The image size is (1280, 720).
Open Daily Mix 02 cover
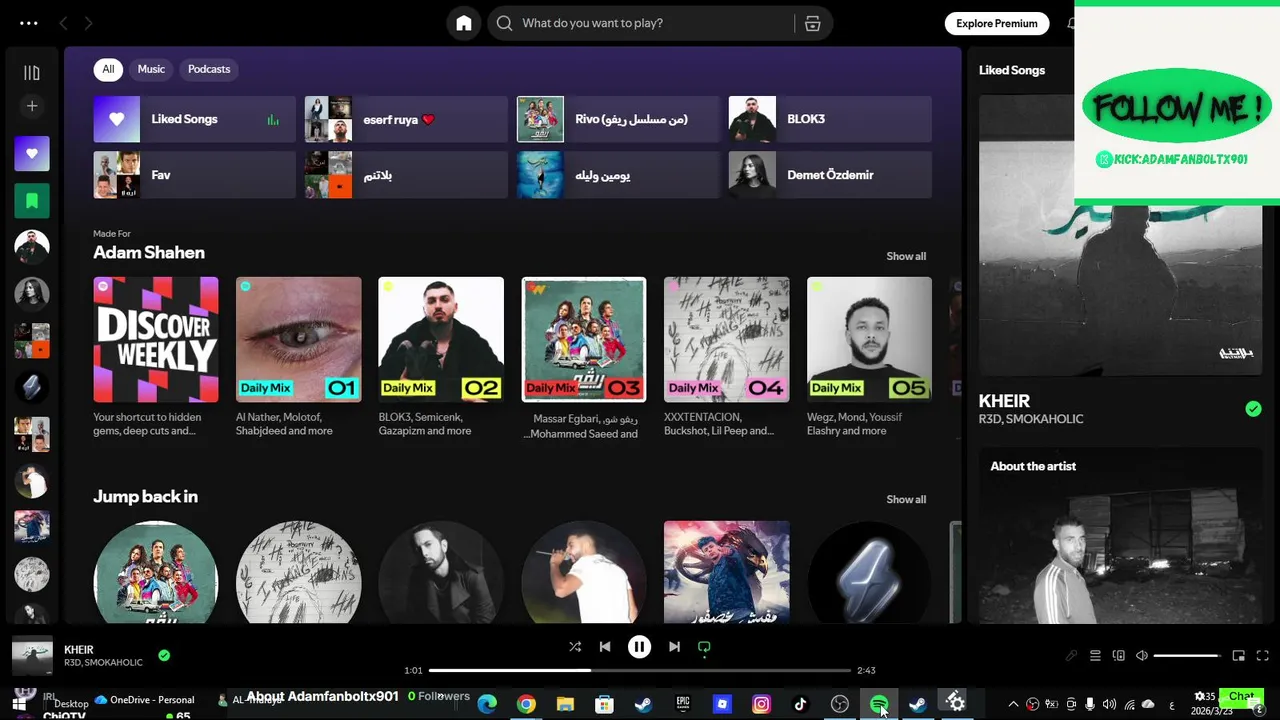(441, 340)
